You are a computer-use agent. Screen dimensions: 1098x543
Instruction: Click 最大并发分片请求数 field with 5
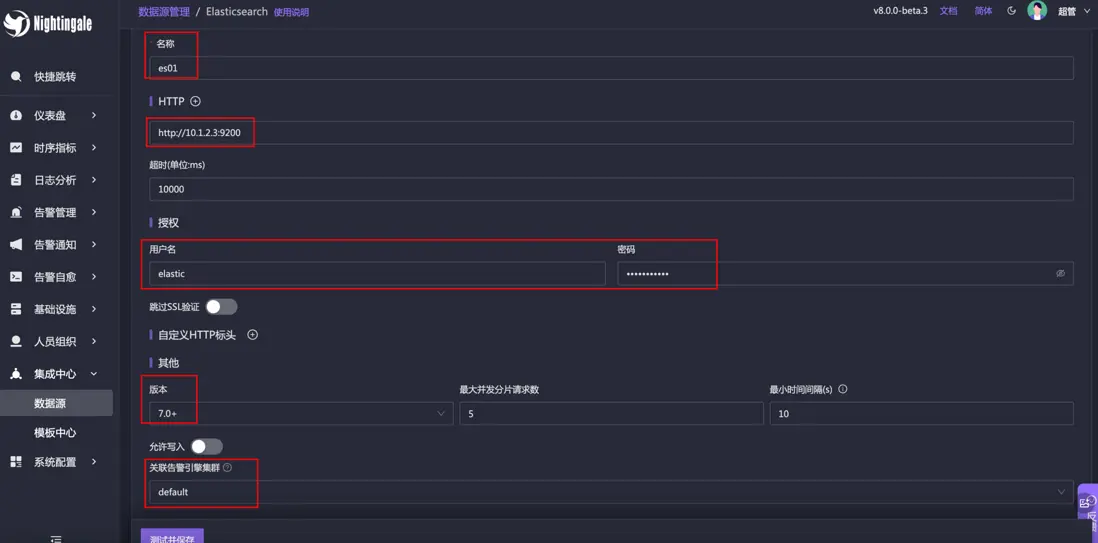(611, 413)
